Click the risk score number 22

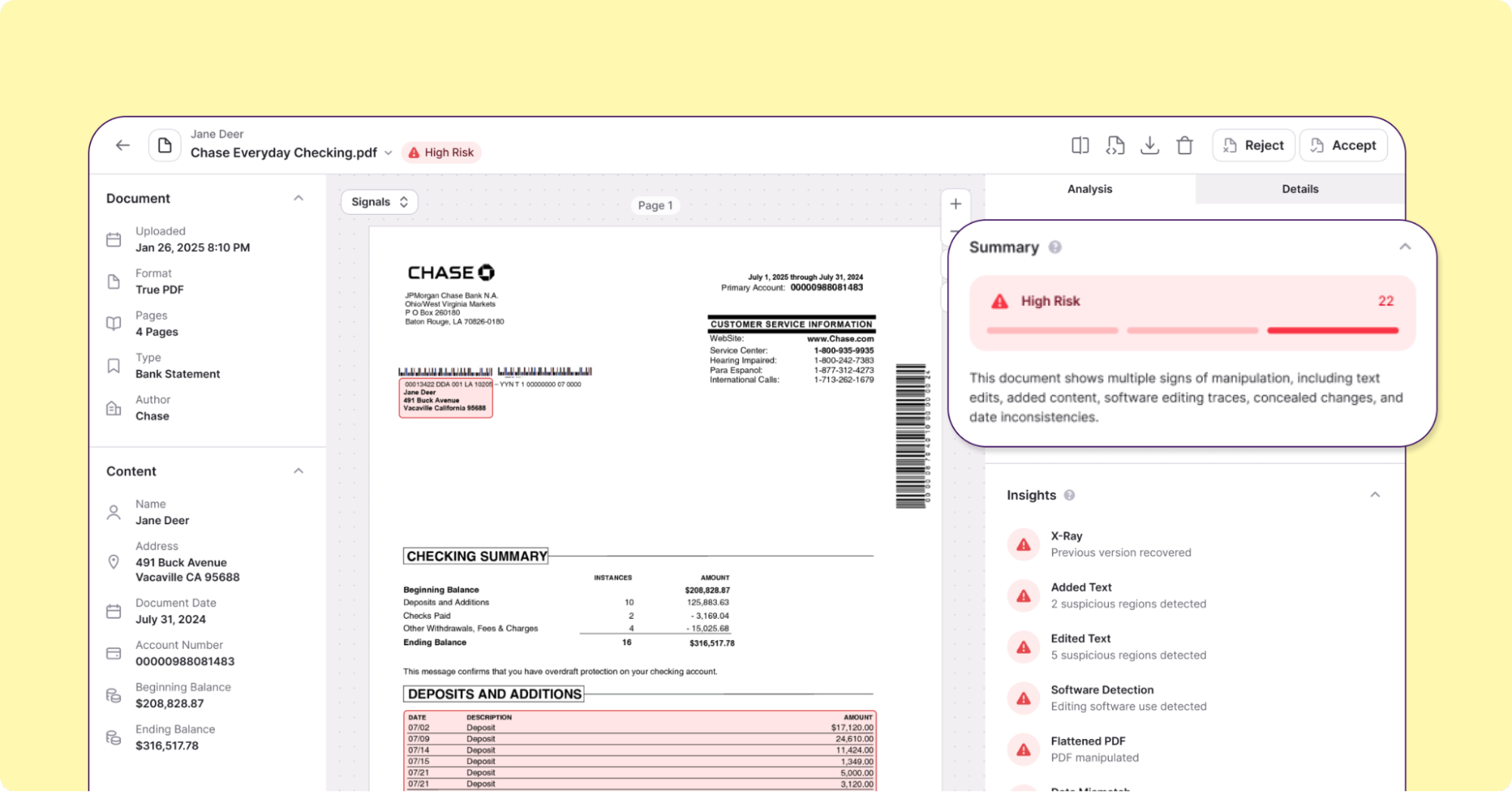[1385, 301]
